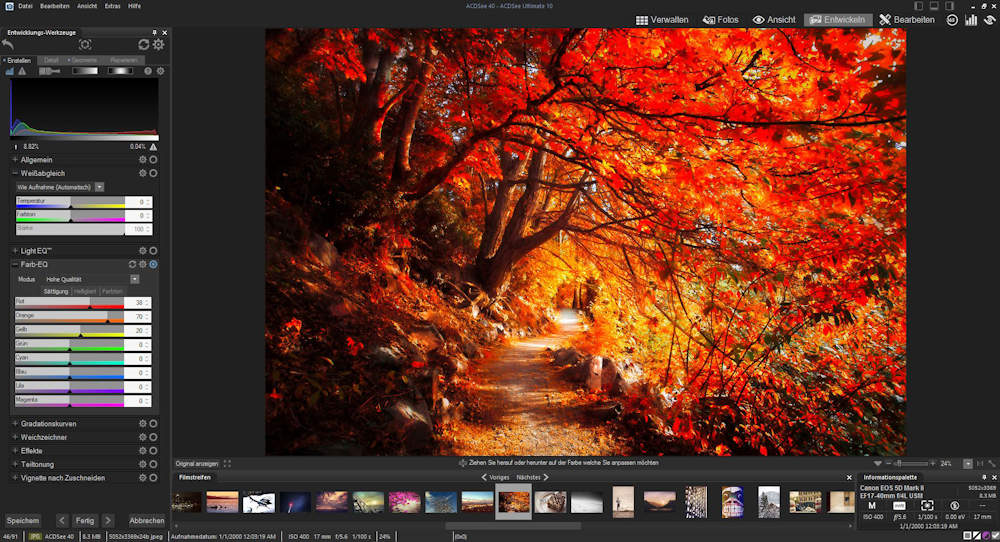
Task: Toggle the Farb-EQ enable circle
Action: 153,264
